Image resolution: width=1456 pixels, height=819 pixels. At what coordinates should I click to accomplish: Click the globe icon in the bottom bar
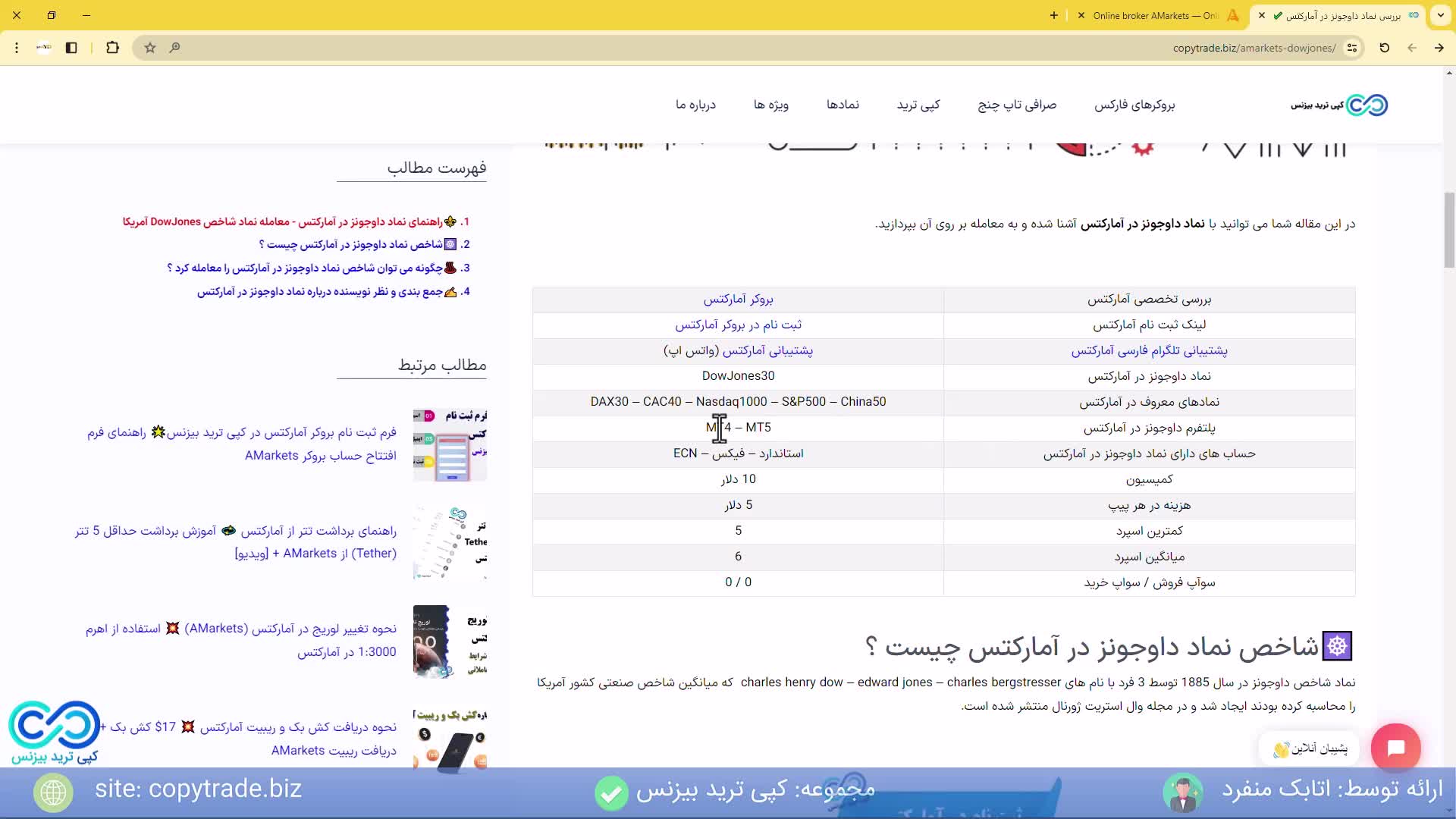click(x=53, y=792)
